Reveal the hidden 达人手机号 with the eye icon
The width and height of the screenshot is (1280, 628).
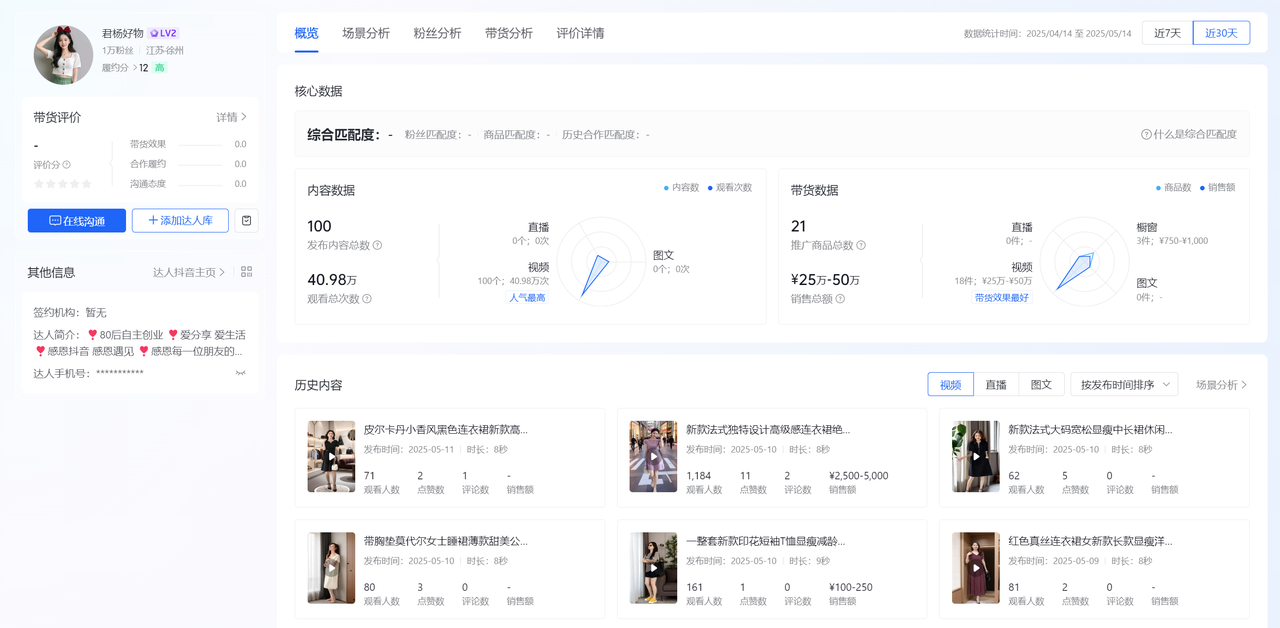(240, 373)
